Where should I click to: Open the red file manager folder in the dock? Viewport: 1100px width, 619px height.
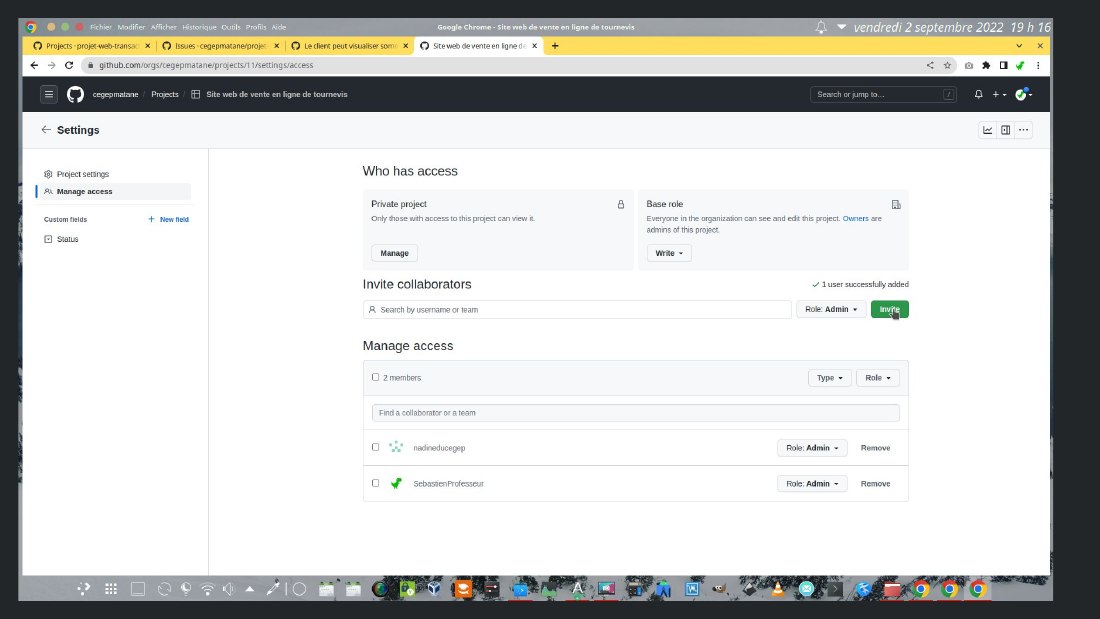click(892, 589)
